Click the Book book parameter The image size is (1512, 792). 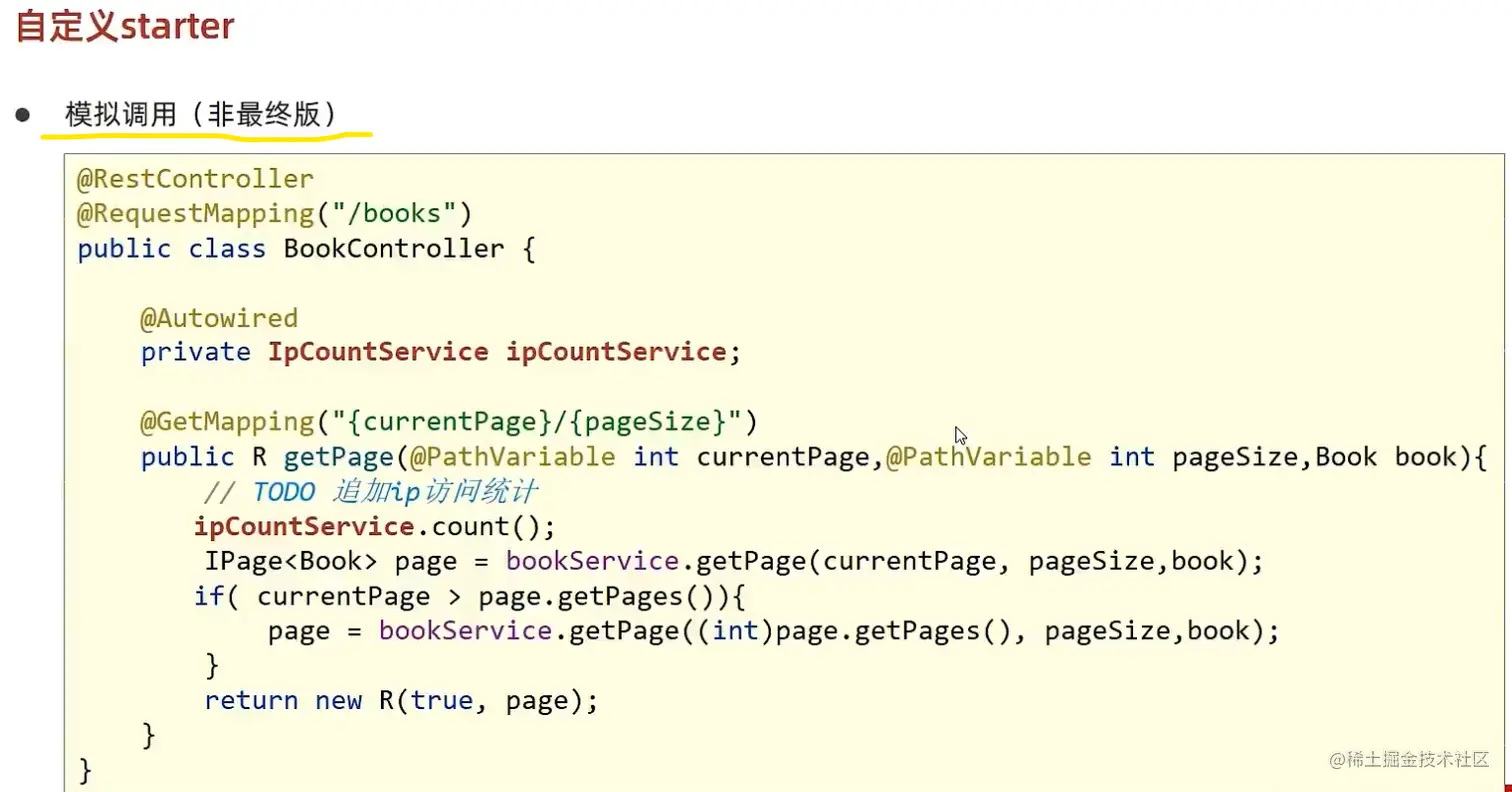1387,457
